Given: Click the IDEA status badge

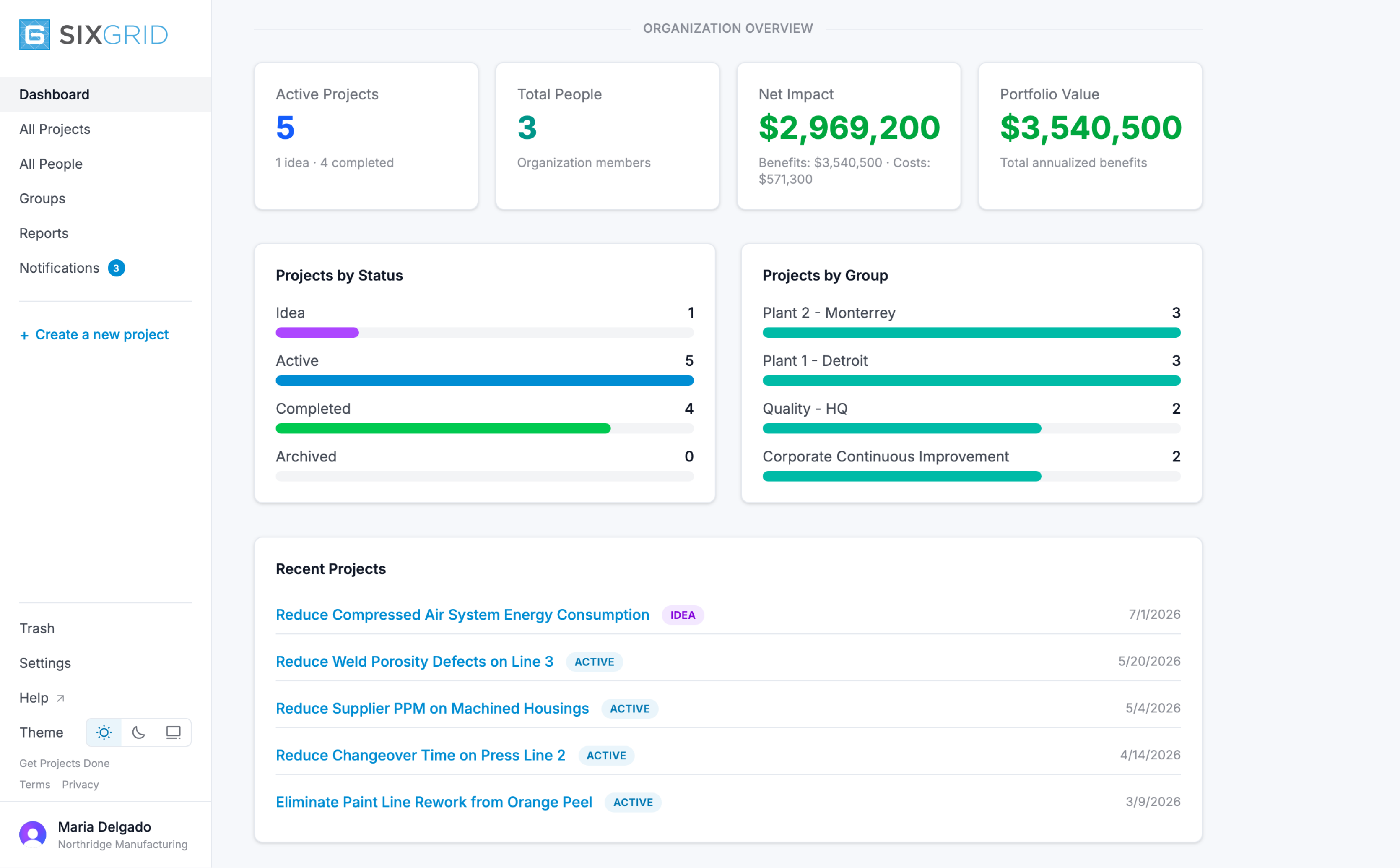Looking at the screenshot, I should pos(683,615).
